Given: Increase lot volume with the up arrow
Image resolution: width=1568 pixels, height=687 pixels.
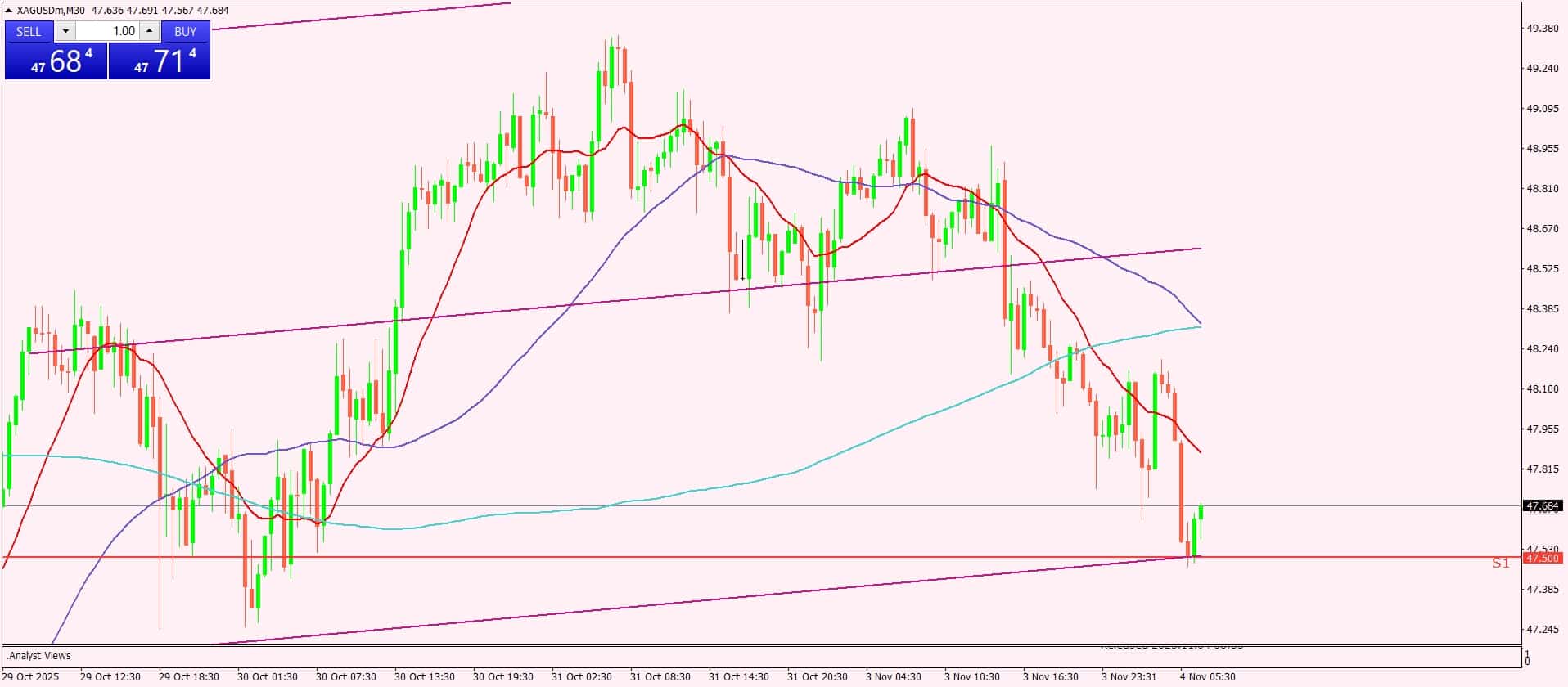Looking at the screenshot, I should (149, 31).
